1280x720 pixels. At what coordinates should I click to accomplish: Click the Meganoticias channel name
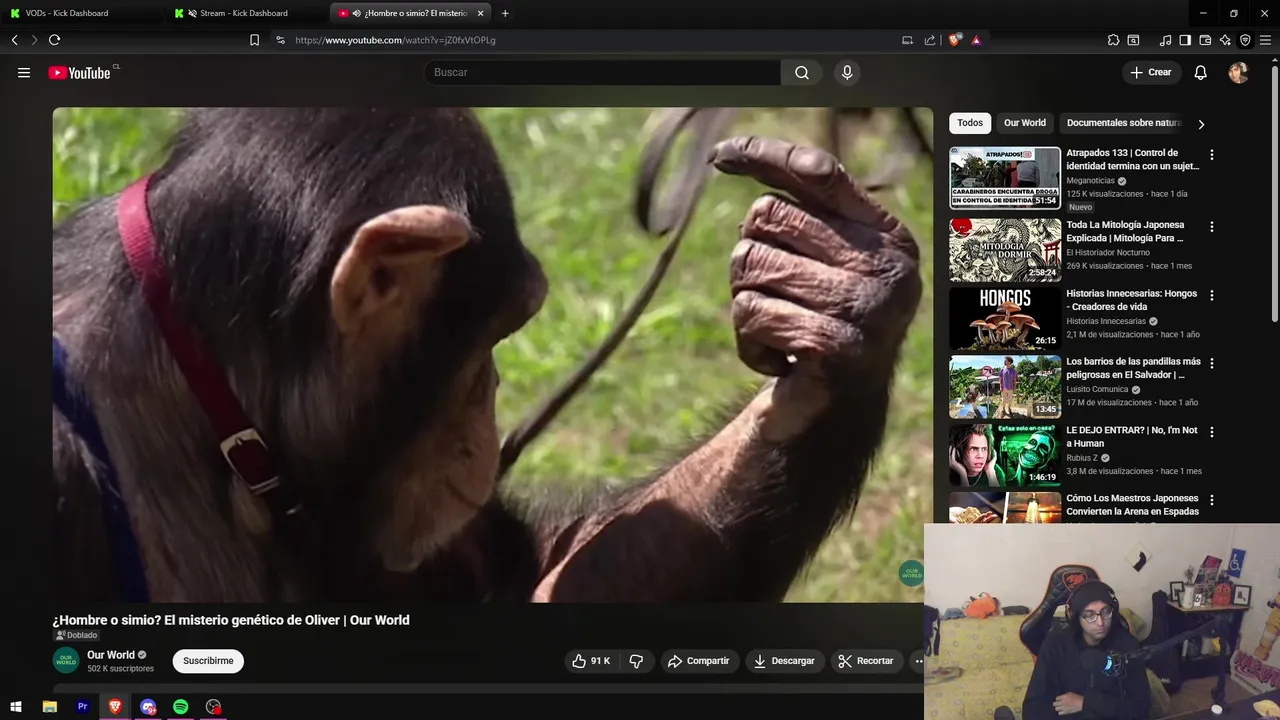pos(1090,181)
